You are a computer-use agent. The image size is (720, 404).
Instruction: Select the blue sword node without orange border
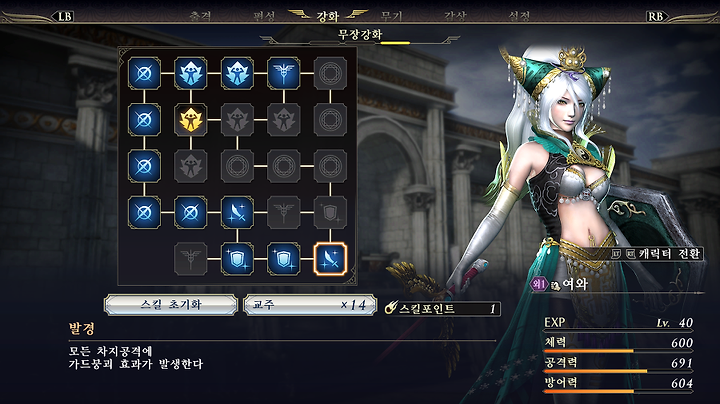click(x=237, y=213)
